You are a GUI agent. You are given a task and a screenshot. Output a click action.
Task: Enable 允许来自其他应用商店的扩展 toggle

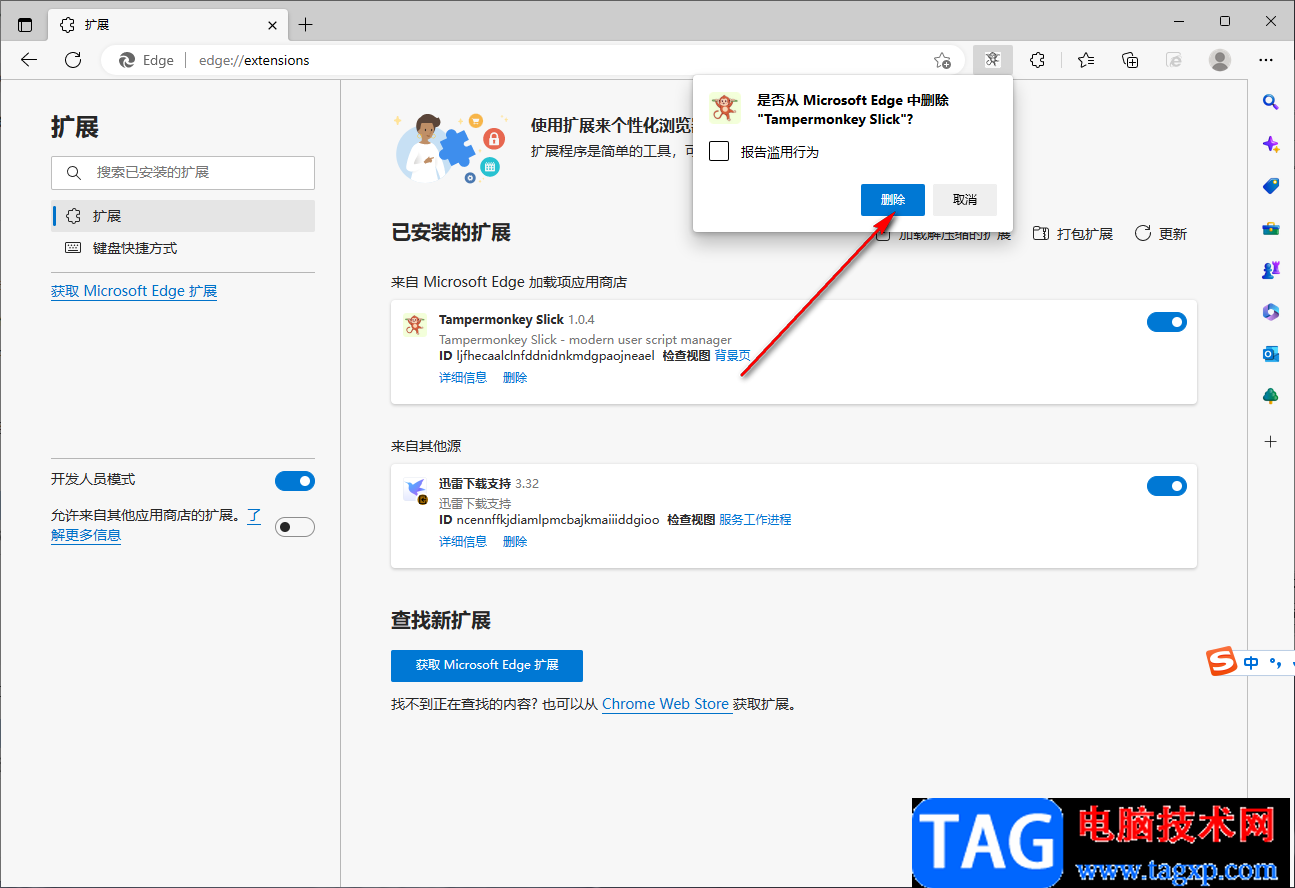point(295,527)
